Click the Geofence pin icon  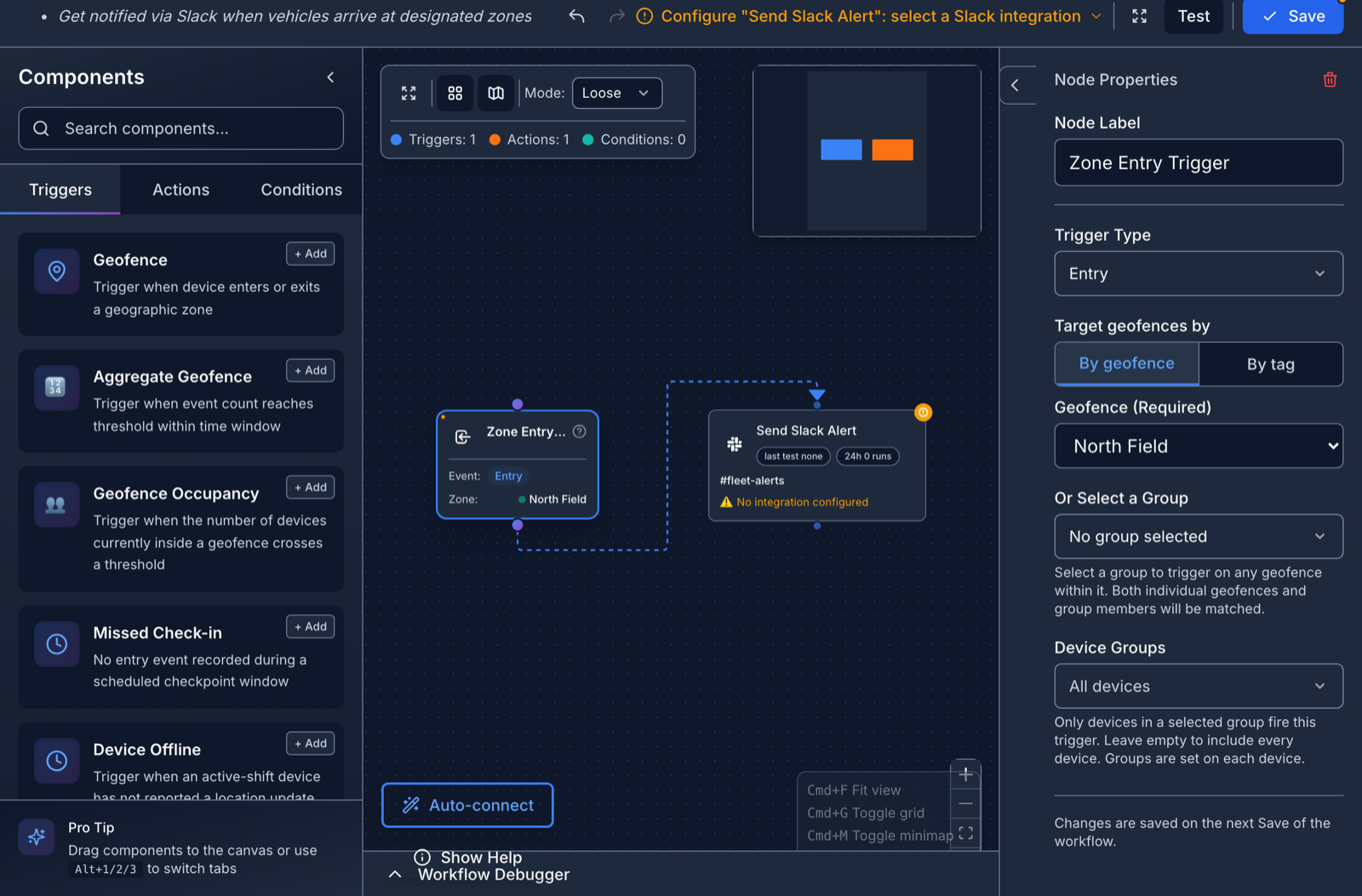[57, 271]
